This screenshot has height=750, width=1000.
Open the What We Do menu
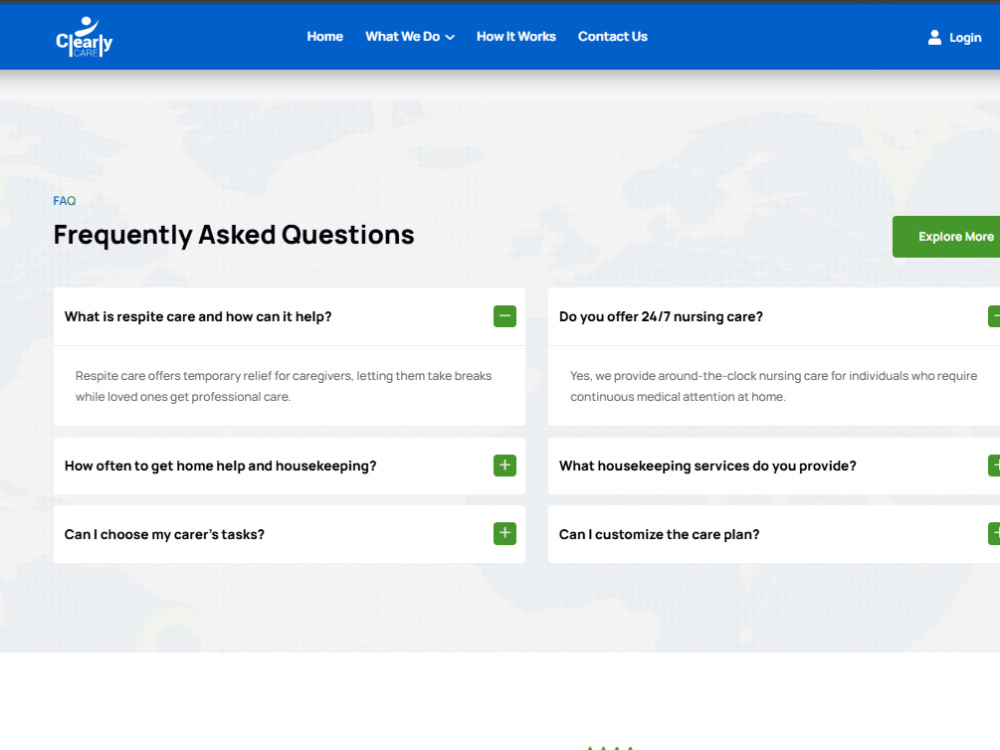410,37
